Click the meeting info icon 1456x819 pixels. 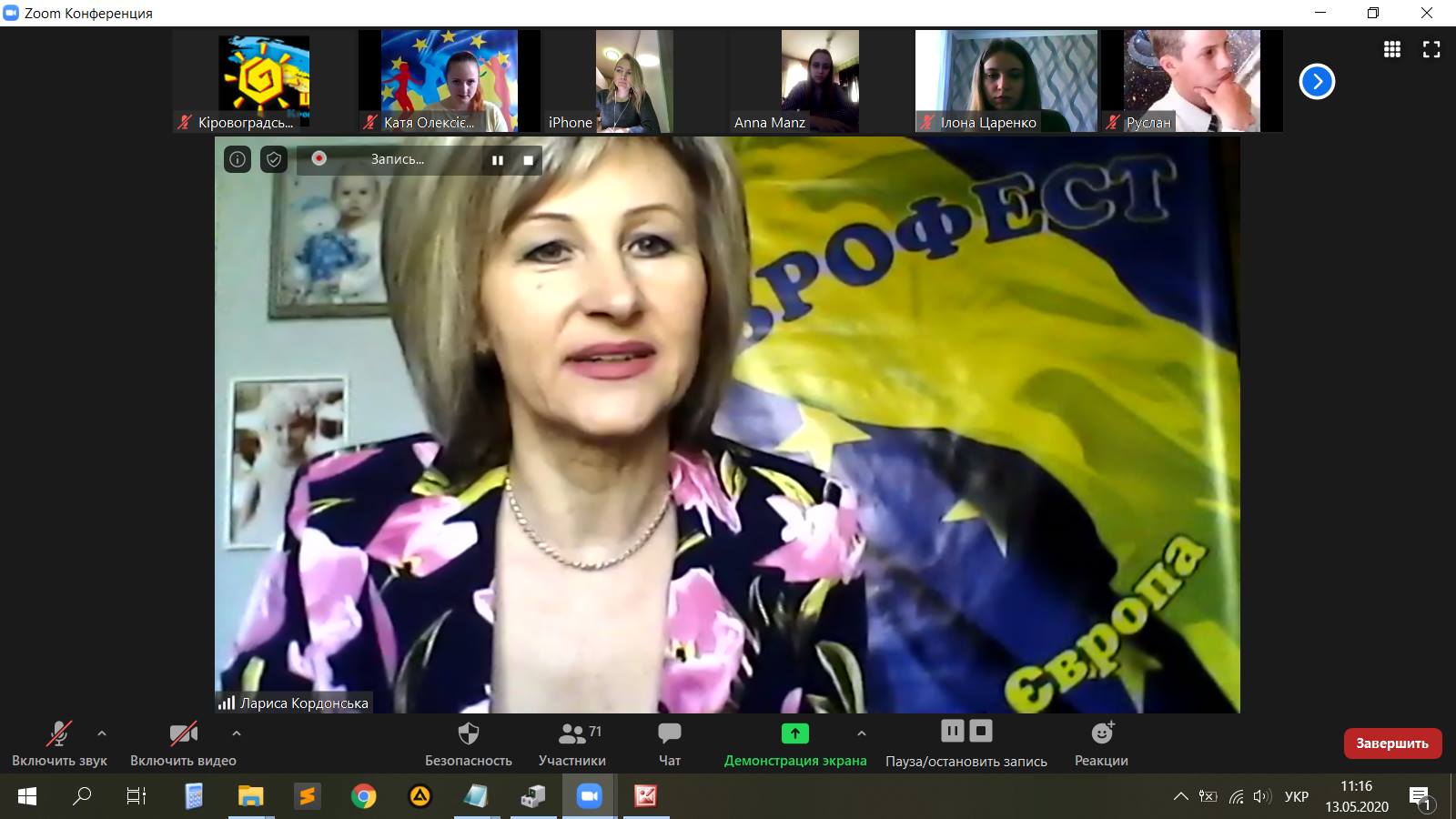pyautogui.click(x=238, y=160)
